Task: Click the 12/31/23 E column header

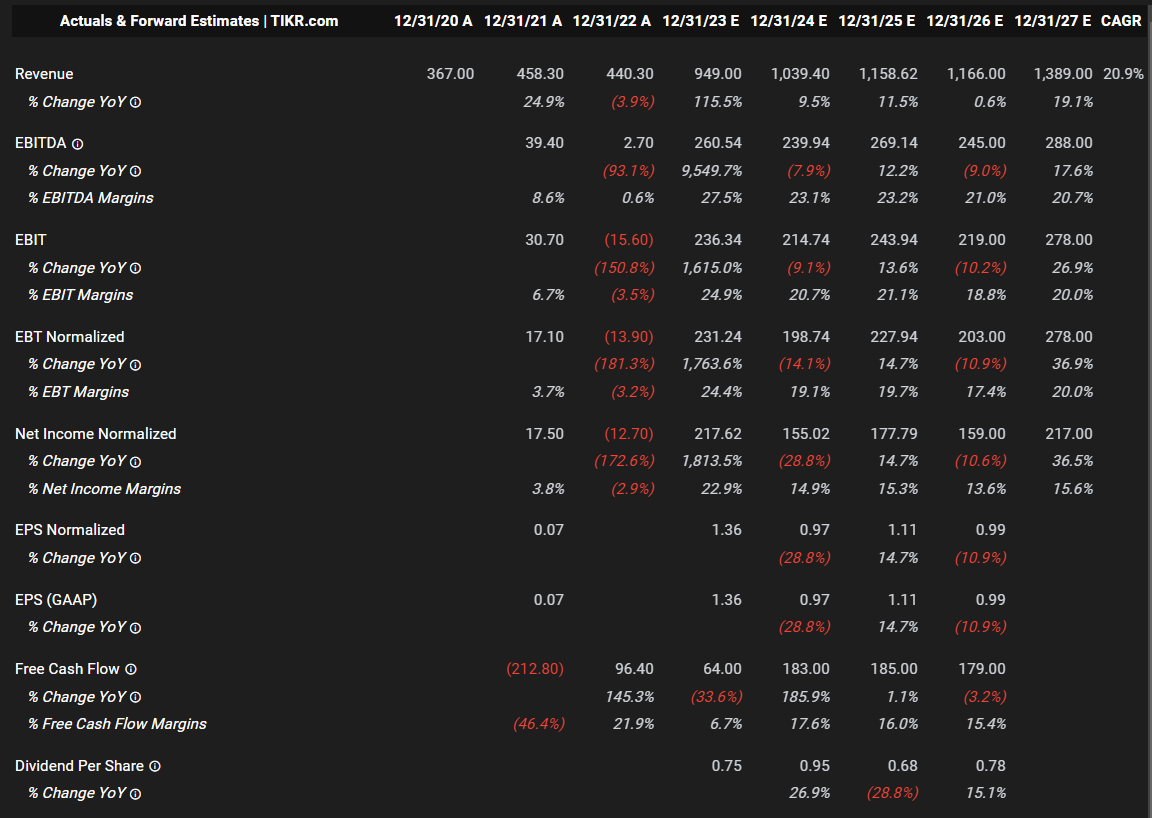Action: click(x=700, y=20)
